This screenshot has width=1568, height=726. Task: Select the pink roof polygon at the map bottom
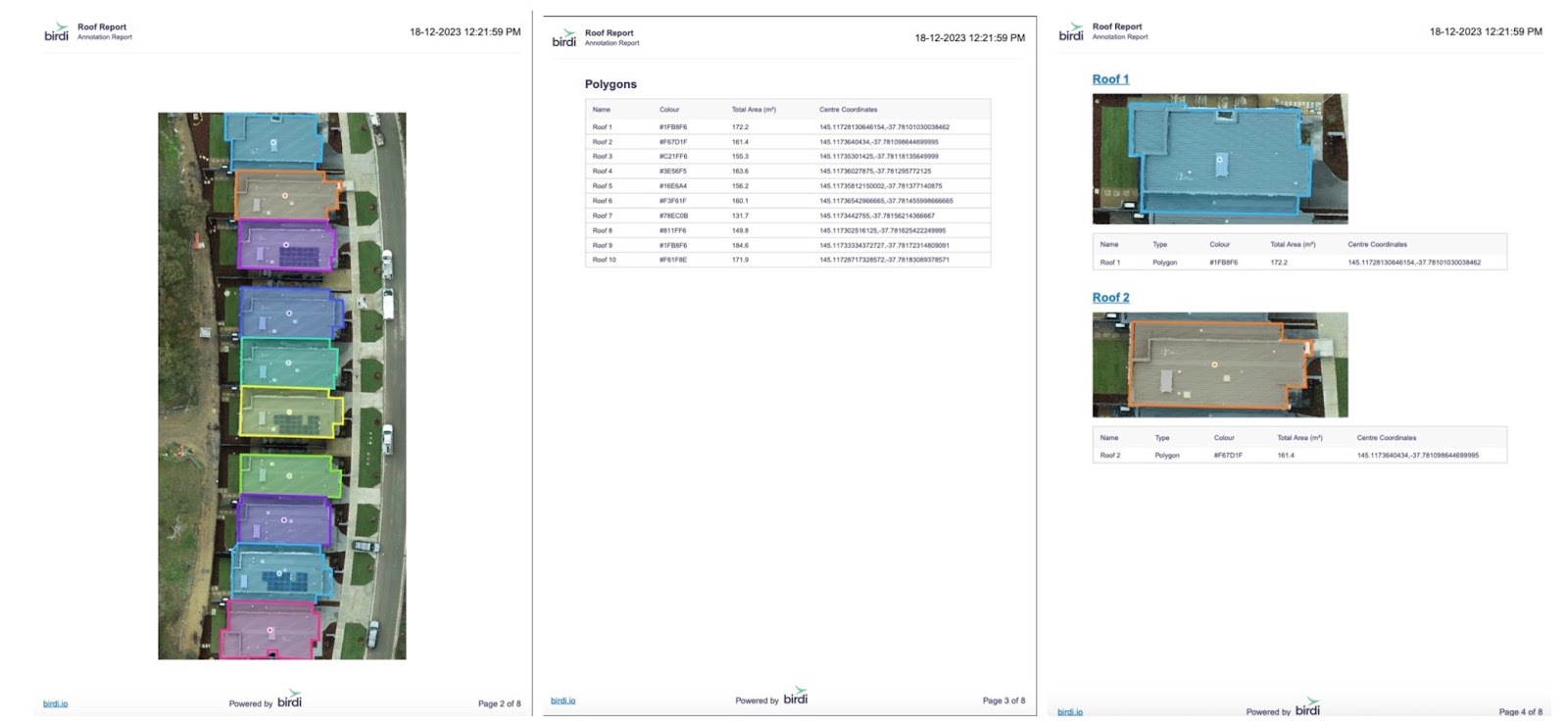[270, 630]
